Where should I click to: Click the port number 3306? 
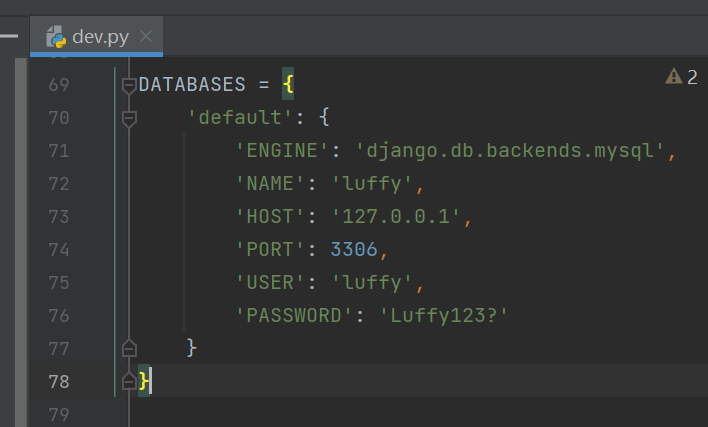tap(354, 249)
